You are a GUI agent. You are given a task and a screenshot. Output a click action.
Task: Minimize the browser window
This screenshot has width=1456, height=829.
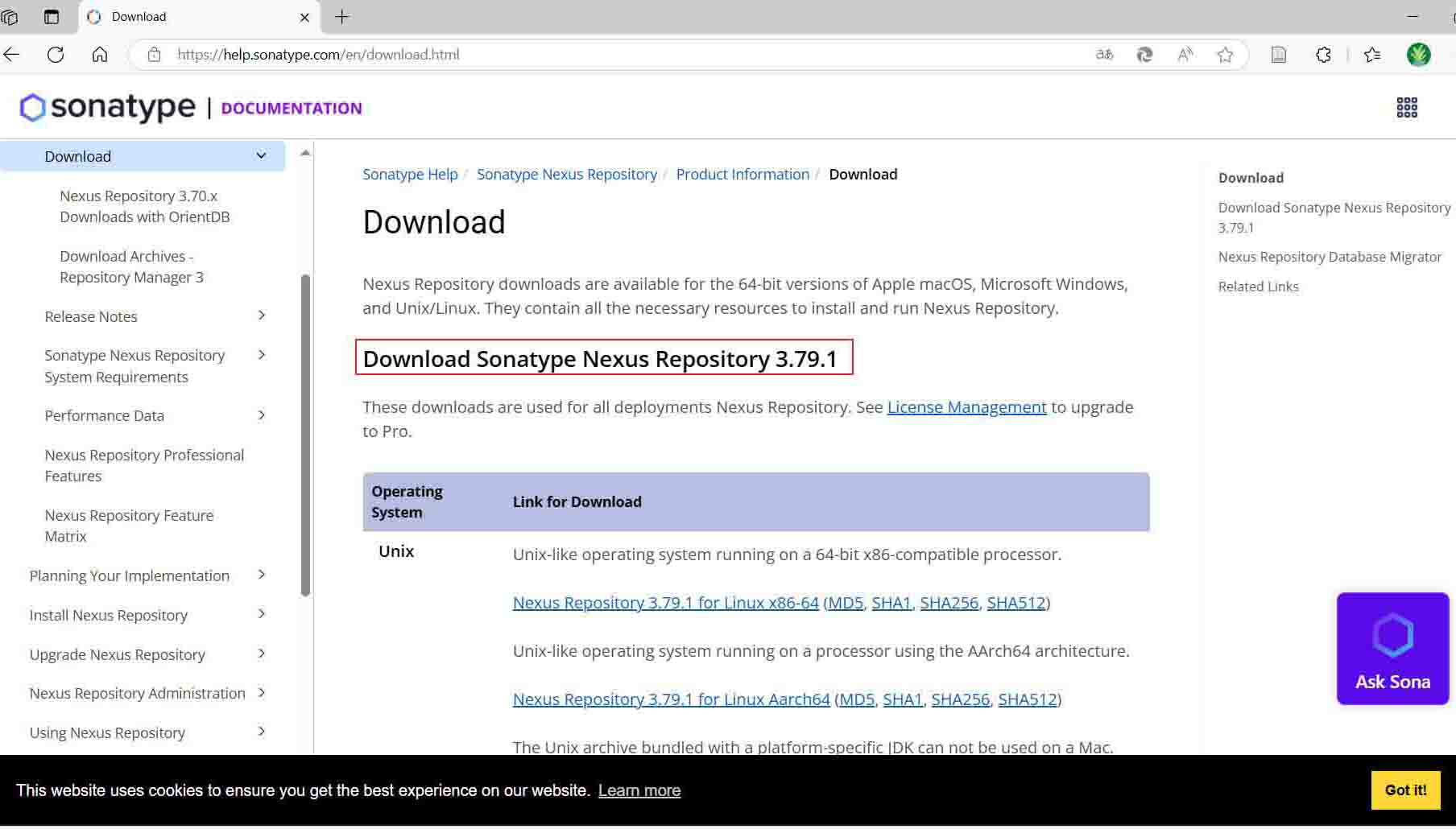(x=1413, y=17)
